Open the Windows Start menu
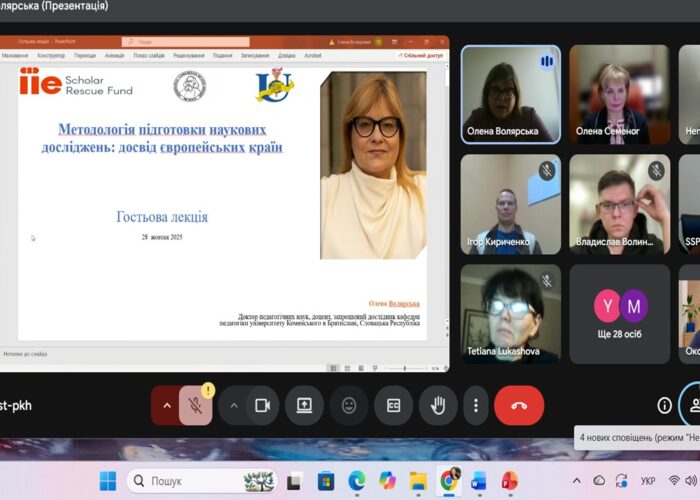The image size is (700, 500). pyautogui.click(x=107, y=481)
